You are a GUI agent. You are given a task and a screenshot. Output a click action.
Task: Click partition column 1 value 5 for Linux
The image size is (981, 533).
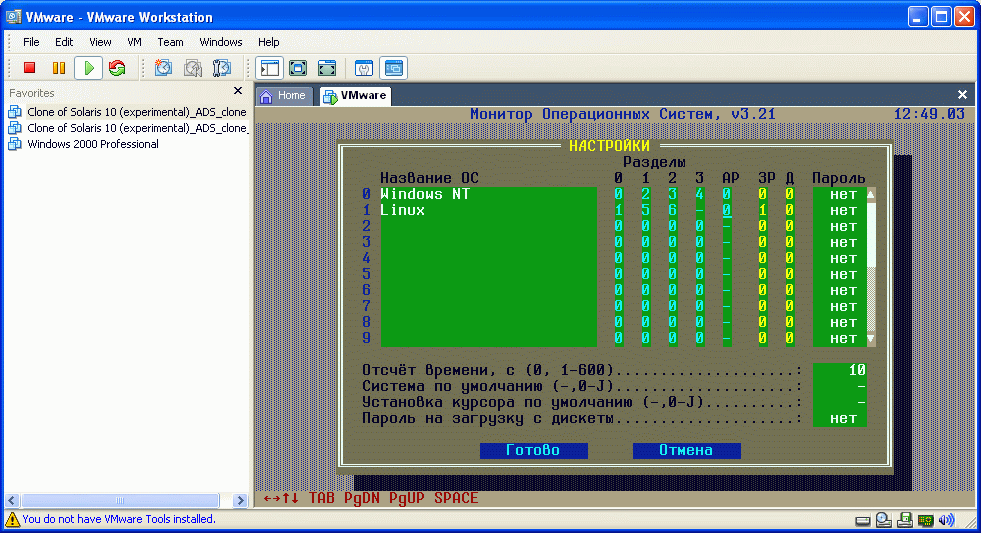pyautogui.click(x=646, y=210)
